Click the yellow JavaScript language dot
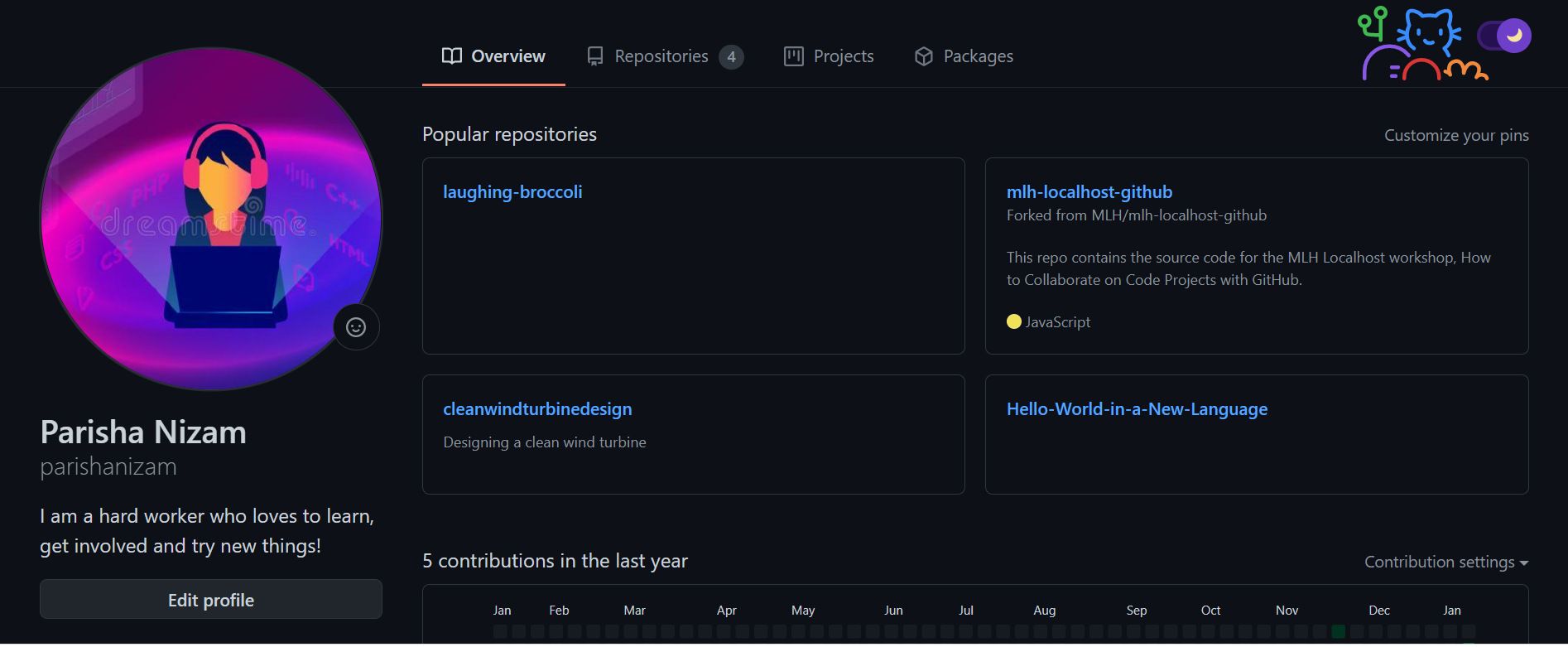This screenshot has height=647, width=1568. pos(1013,322)
